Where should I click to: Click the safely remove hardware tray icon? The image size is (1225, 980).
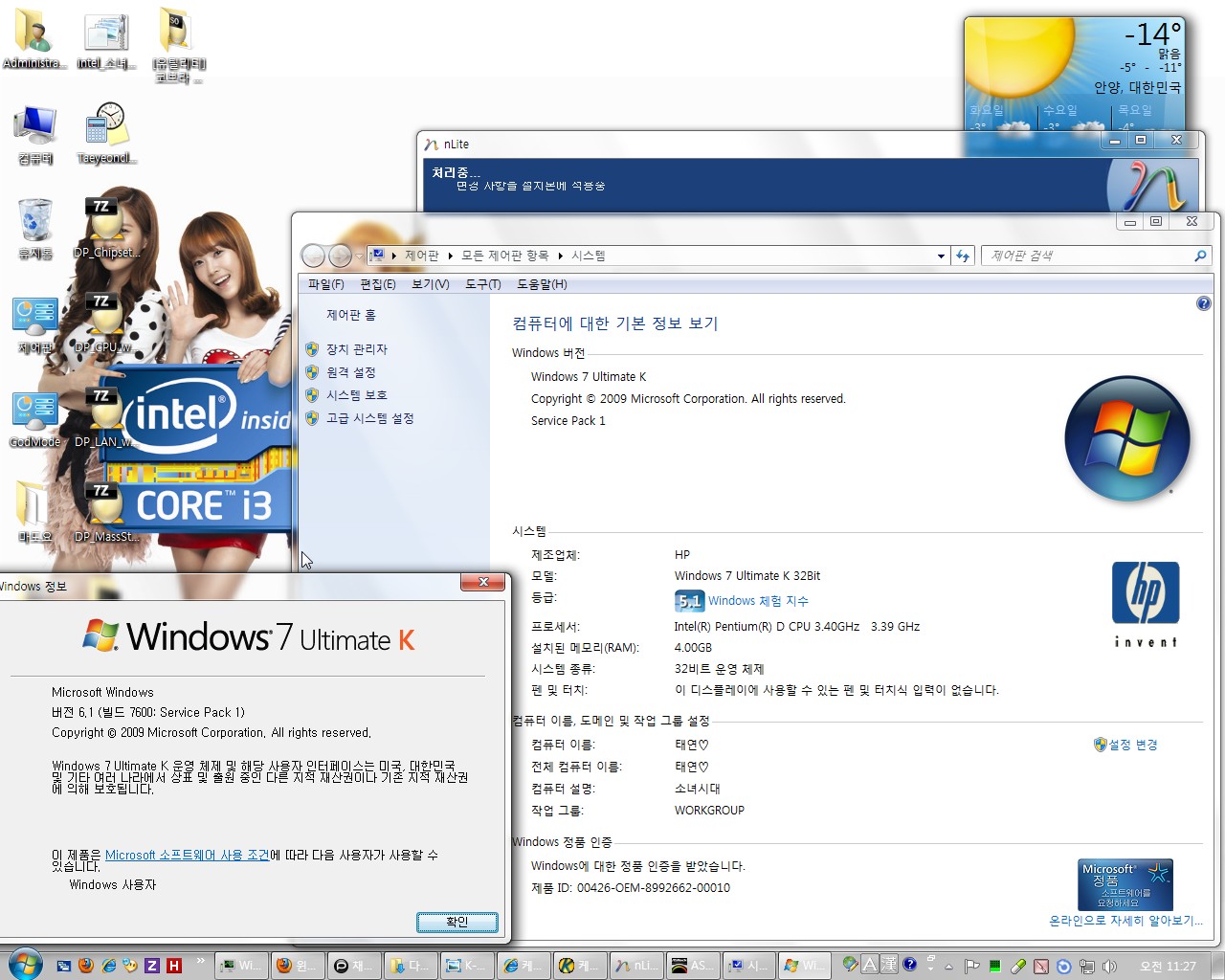[1018, 966]
